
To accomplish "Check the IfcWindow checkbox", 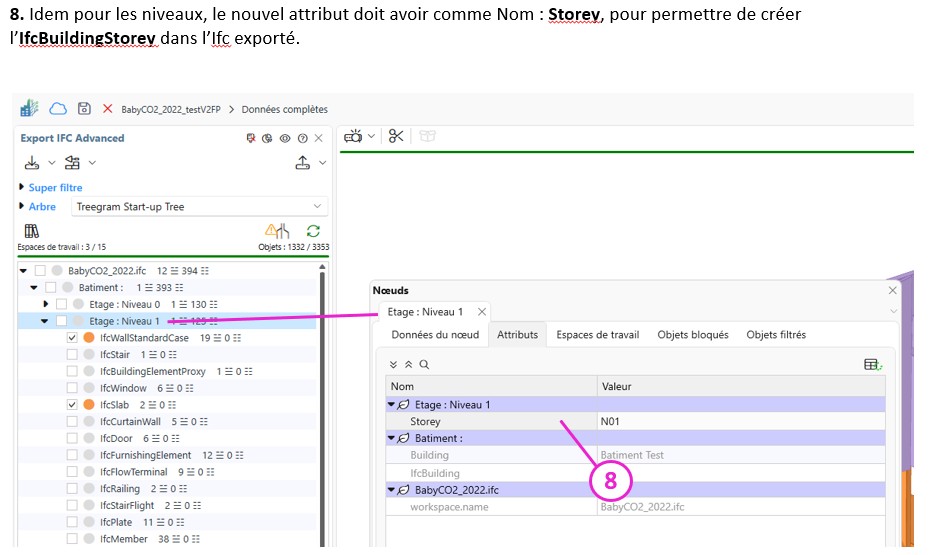I will point(72,388).
